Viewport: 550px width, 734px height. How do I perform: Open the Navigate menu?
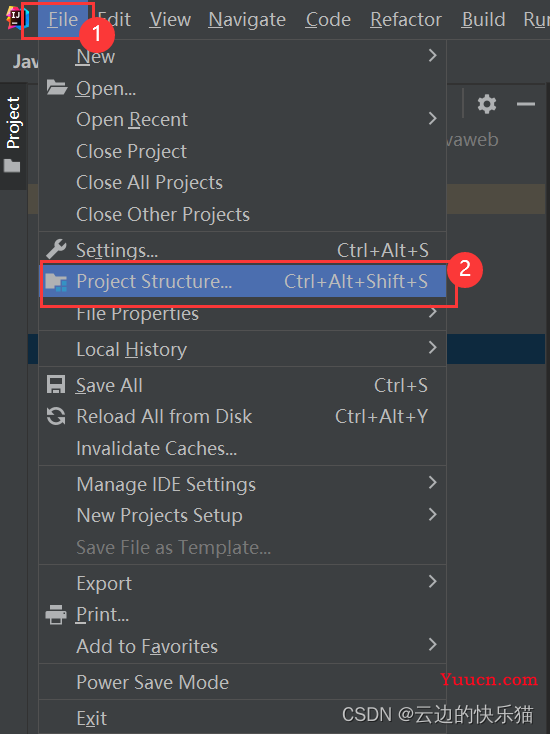pos(247,20)
